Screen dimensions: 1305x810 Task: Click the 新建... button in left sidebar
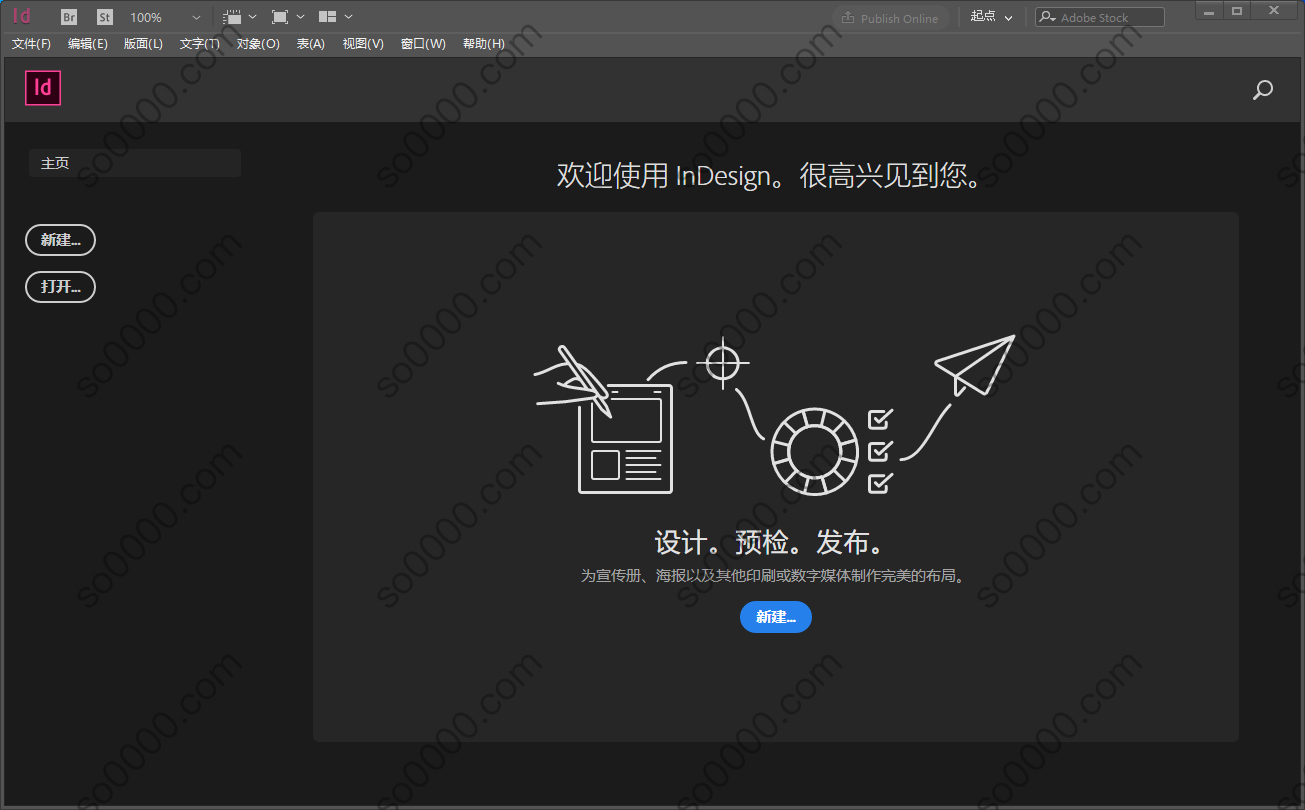coord(60,240)
